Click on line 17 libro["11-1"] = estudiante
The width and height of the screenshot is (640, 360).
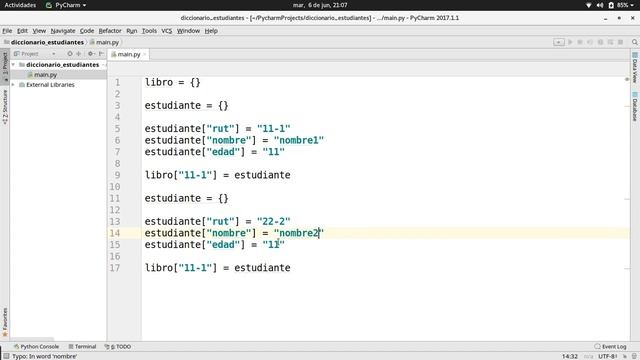218,268
